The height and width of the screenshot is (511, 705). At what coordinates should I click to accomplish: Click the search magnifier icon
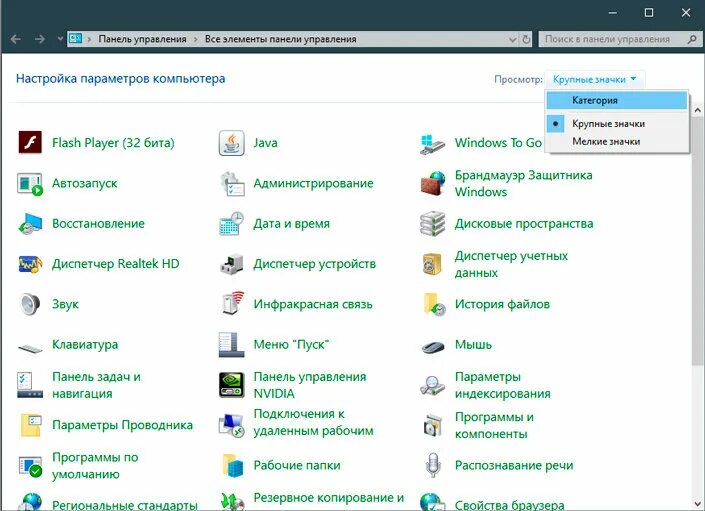pyautogui.click(x=692, y=40)
